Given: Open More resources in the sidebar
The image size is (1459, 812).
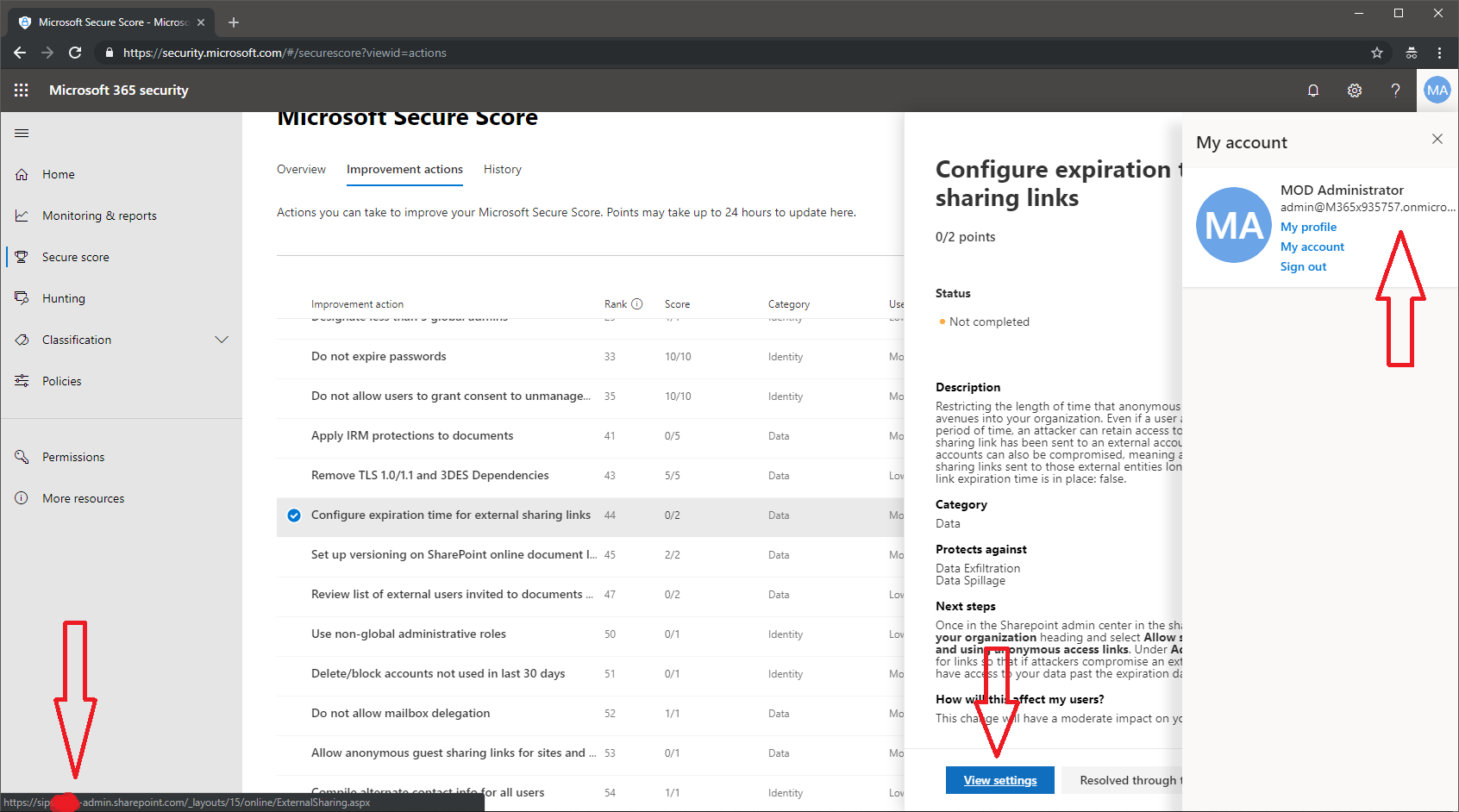Looking at the screenshot, I should click(x=83, y=498).
